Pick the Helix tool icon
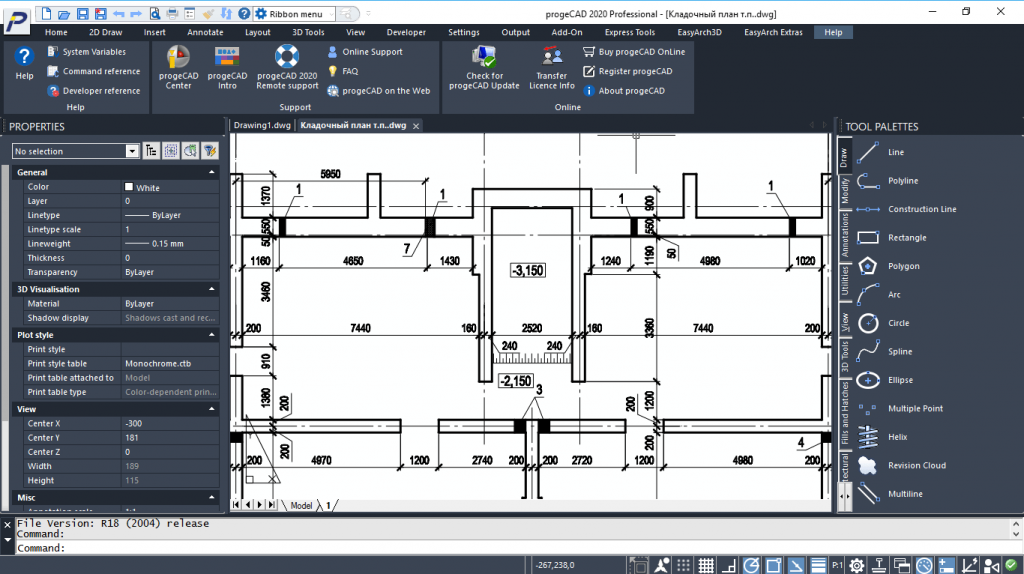Screen dimensions: 1024x574 (868, 437)
